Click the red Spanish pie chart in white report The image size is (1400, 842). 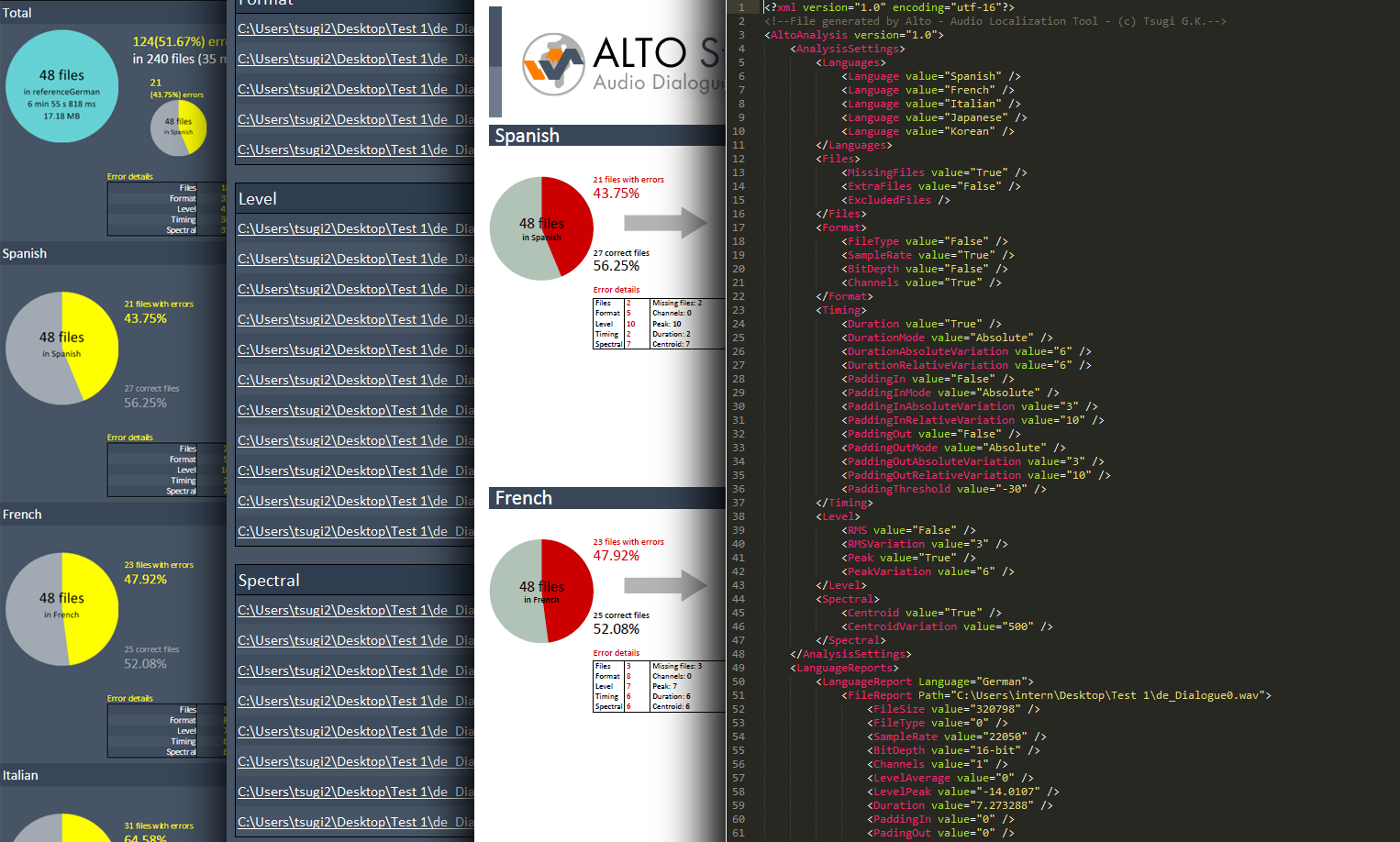(541, 228)
